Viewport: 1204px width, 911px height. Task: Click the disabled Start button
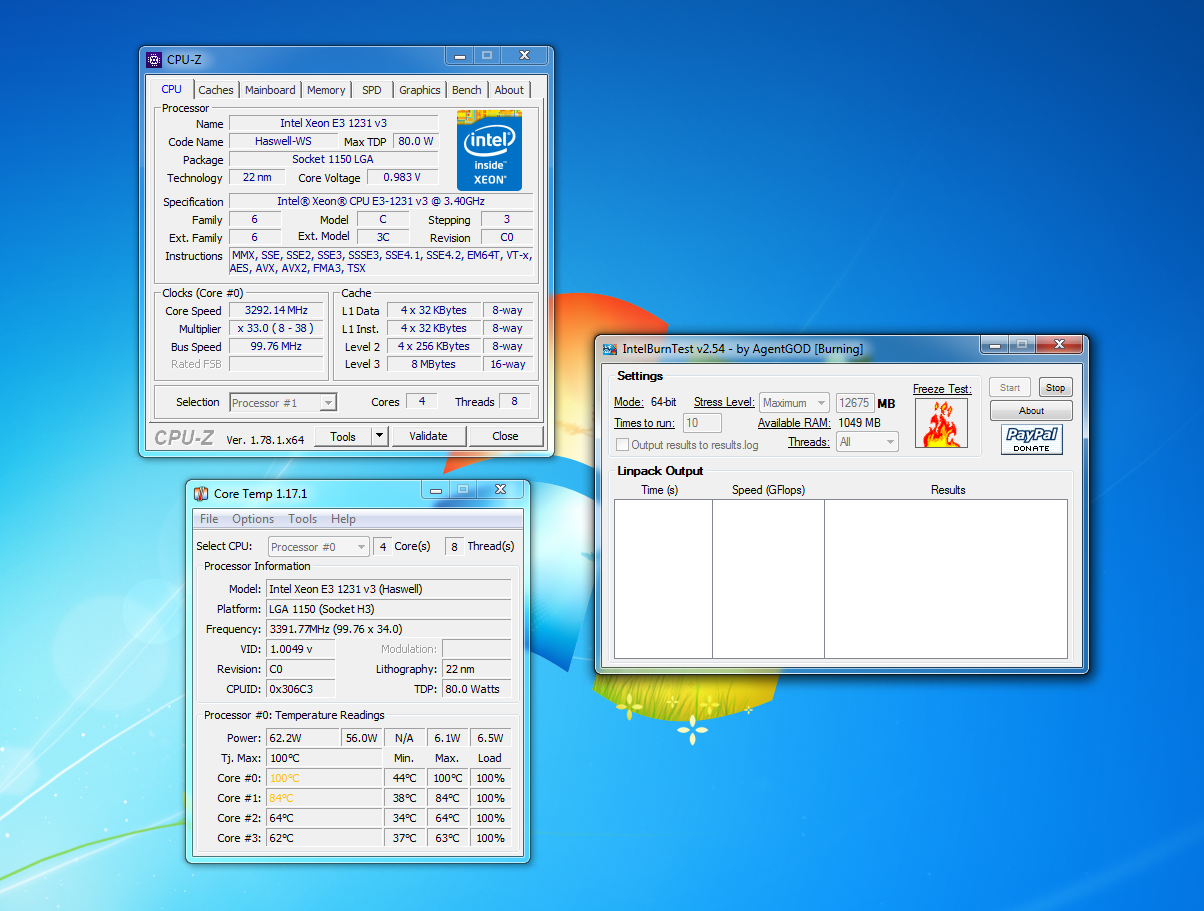coord(1010,387)
